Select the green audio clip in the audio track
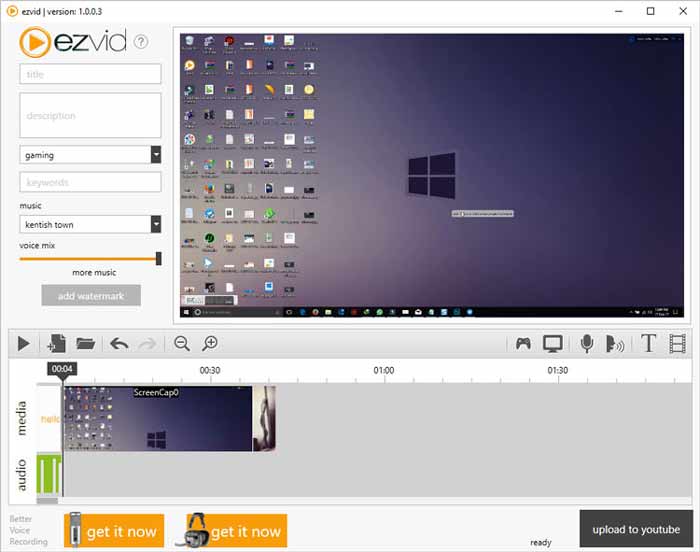Screen dimensions: 700x552 tap(49, 473)
